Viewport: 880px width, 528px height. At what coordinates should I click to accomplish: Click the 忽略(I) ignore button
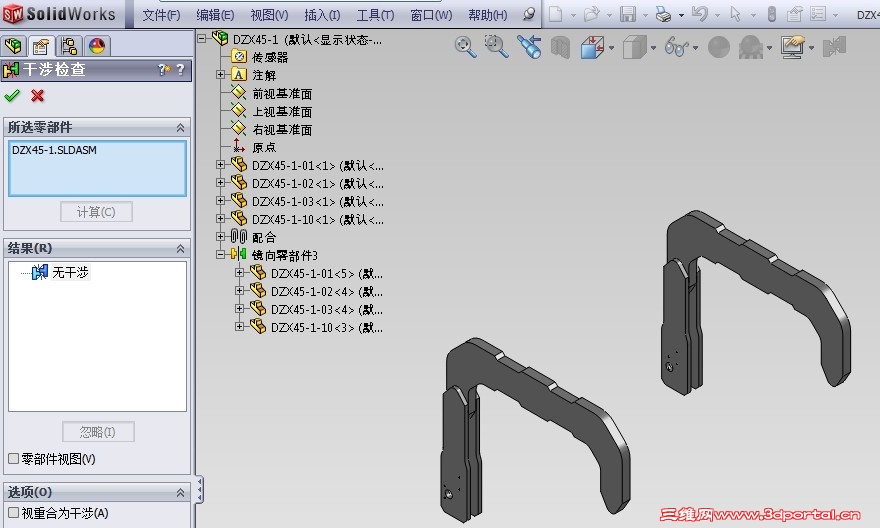click(x=98, y=431)
